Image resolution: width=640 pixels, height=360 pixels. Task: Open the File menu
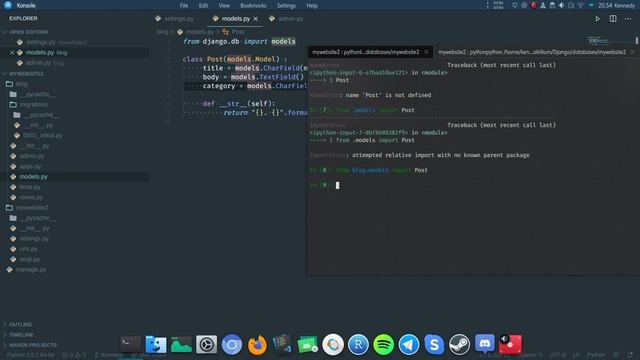184,6
